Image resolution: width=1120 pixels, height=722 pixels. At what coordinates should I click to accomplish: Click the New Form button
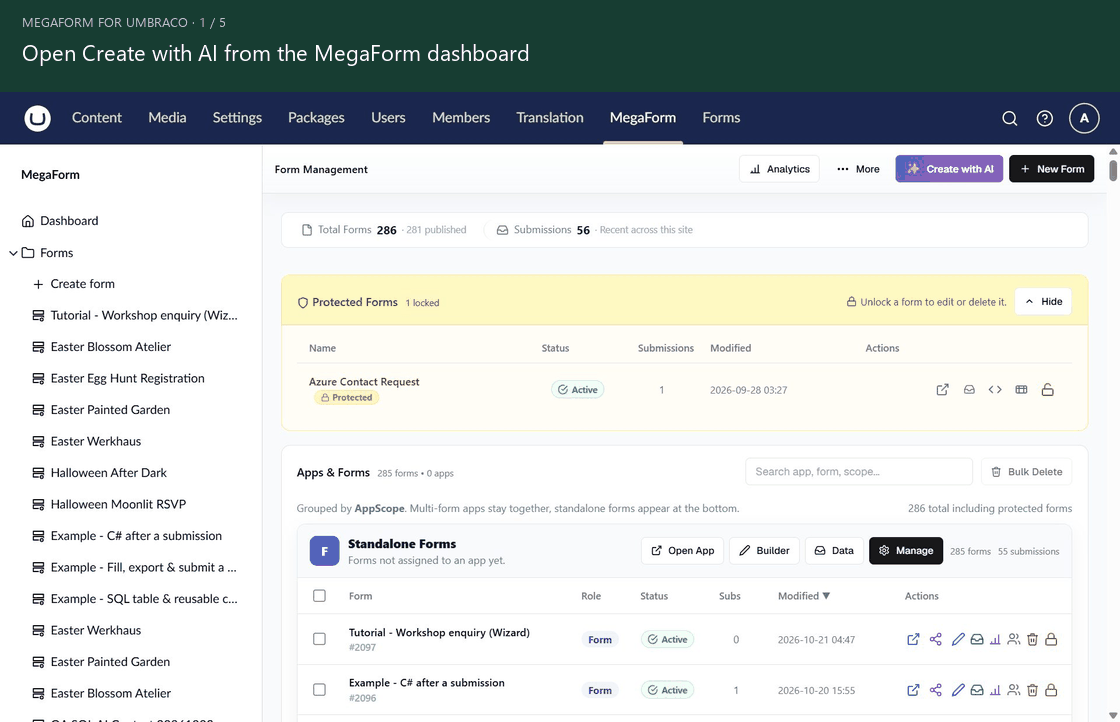[1051, 169]
